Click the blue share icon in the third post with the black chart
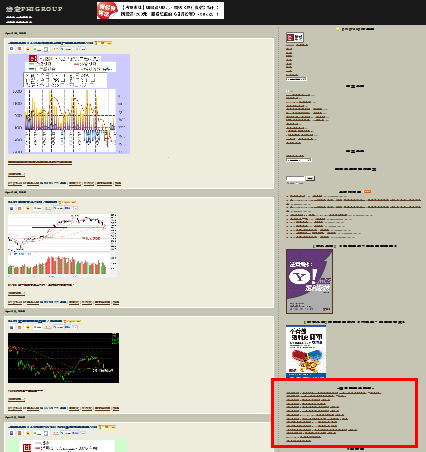Screen dimensions: 426x452 point(11,327)
